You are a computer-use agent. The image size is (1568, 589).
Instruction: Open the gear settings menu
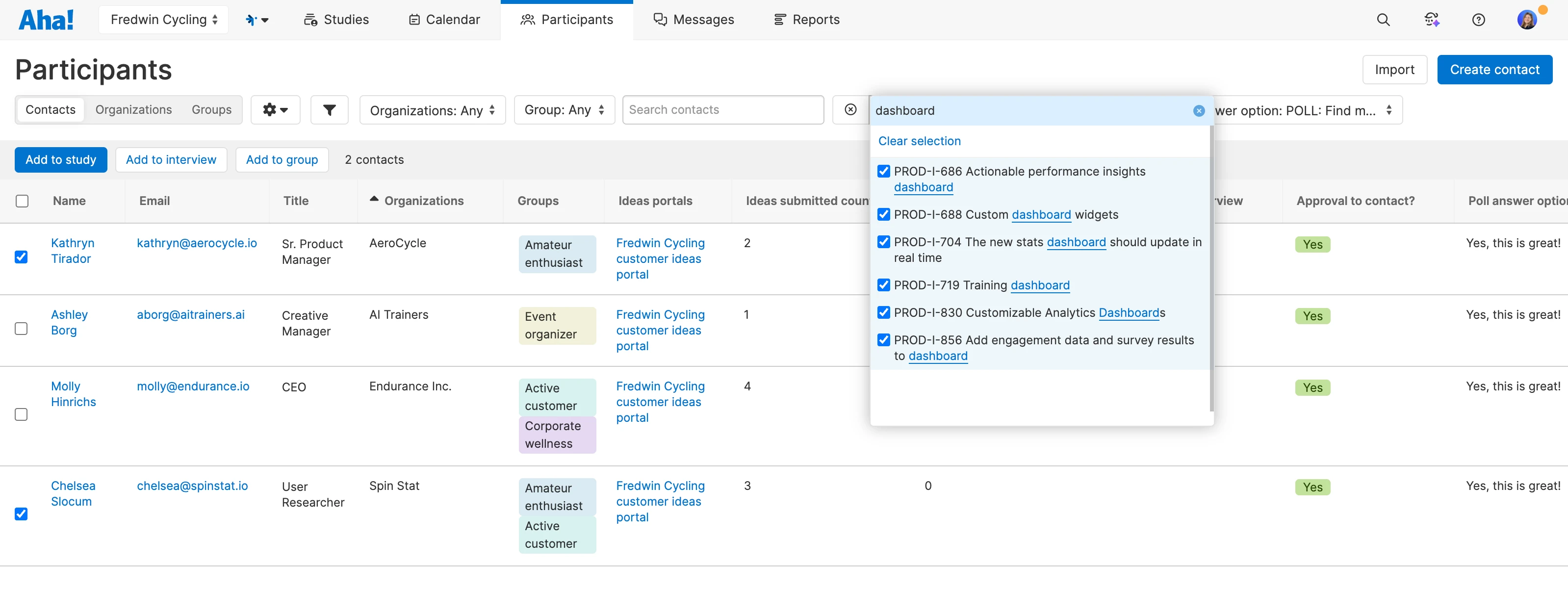(275, 109)
